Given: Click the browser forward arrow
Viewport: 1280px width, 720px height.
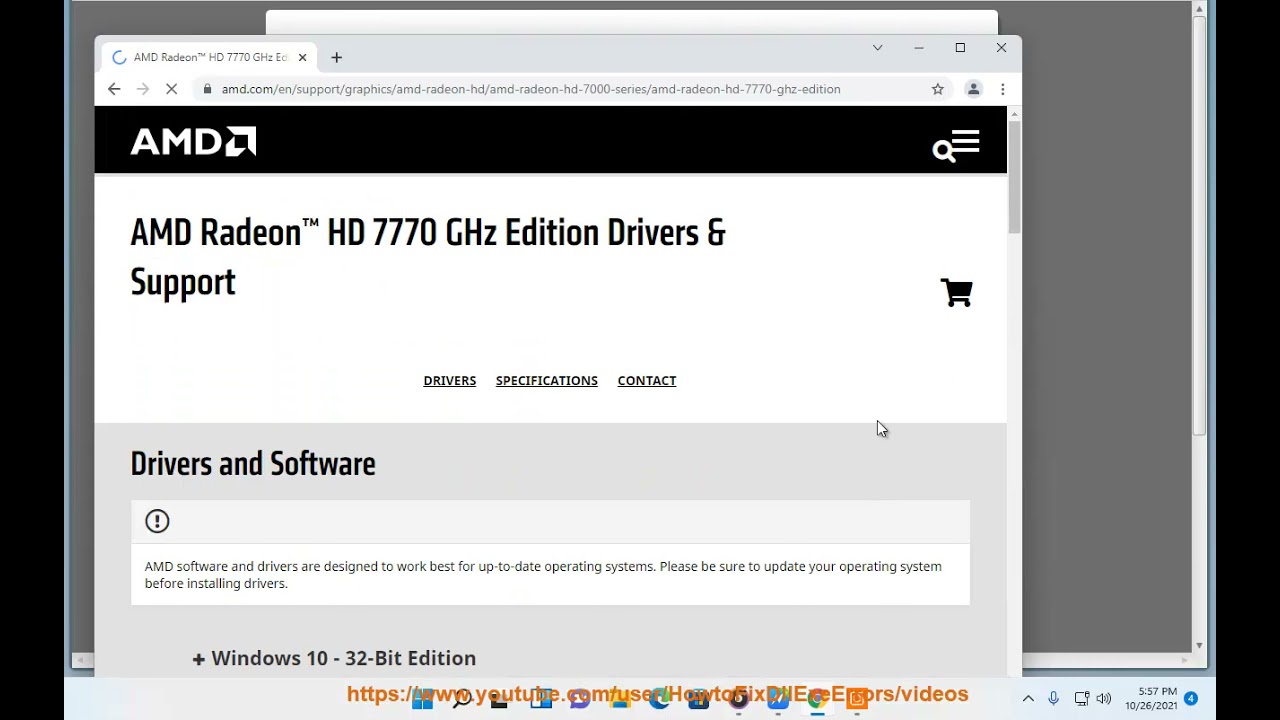Looking at the screenshot, I should (x=143, y=89).
